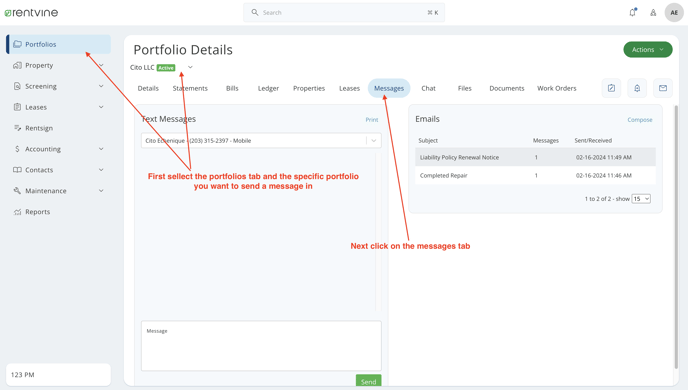Screen dimensions: 688x390
Task: Click the Contacts book icon
Action: (17, 170)
